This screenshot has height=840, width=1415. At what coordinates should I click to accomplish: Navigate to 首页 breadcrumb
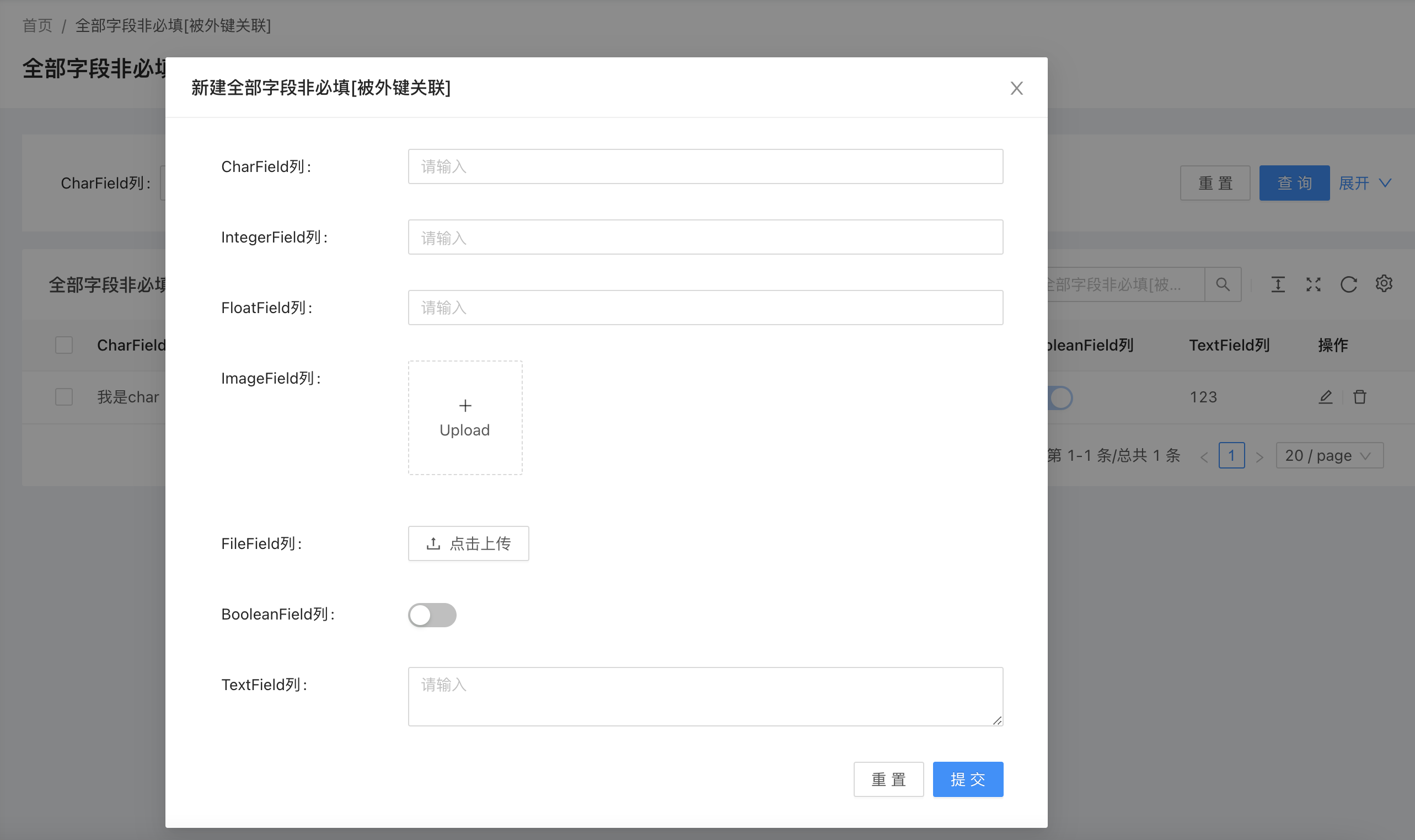click(x=37, y=25)
